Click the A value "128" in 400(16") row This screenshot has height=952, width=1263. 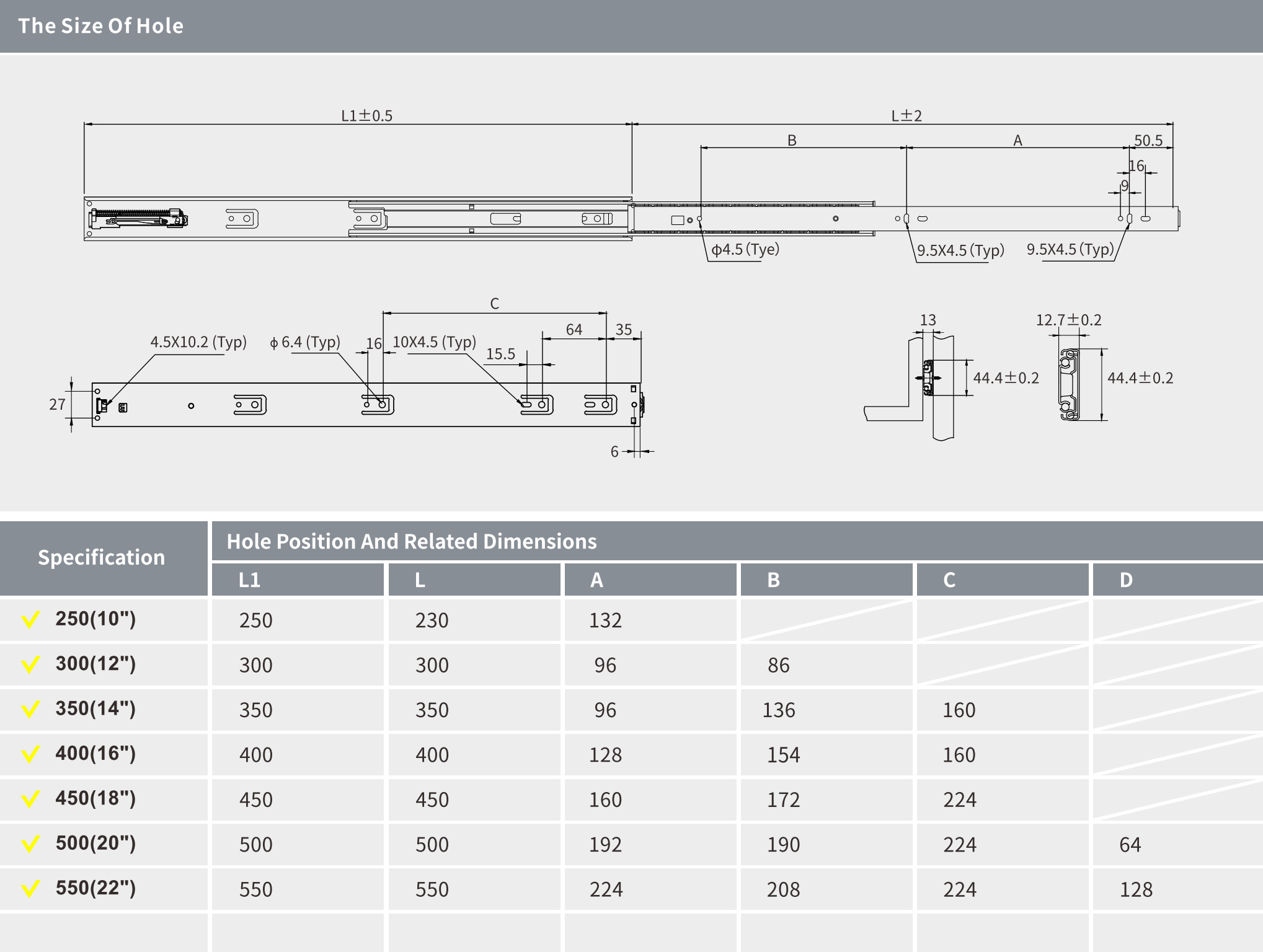tap(605, 755)
